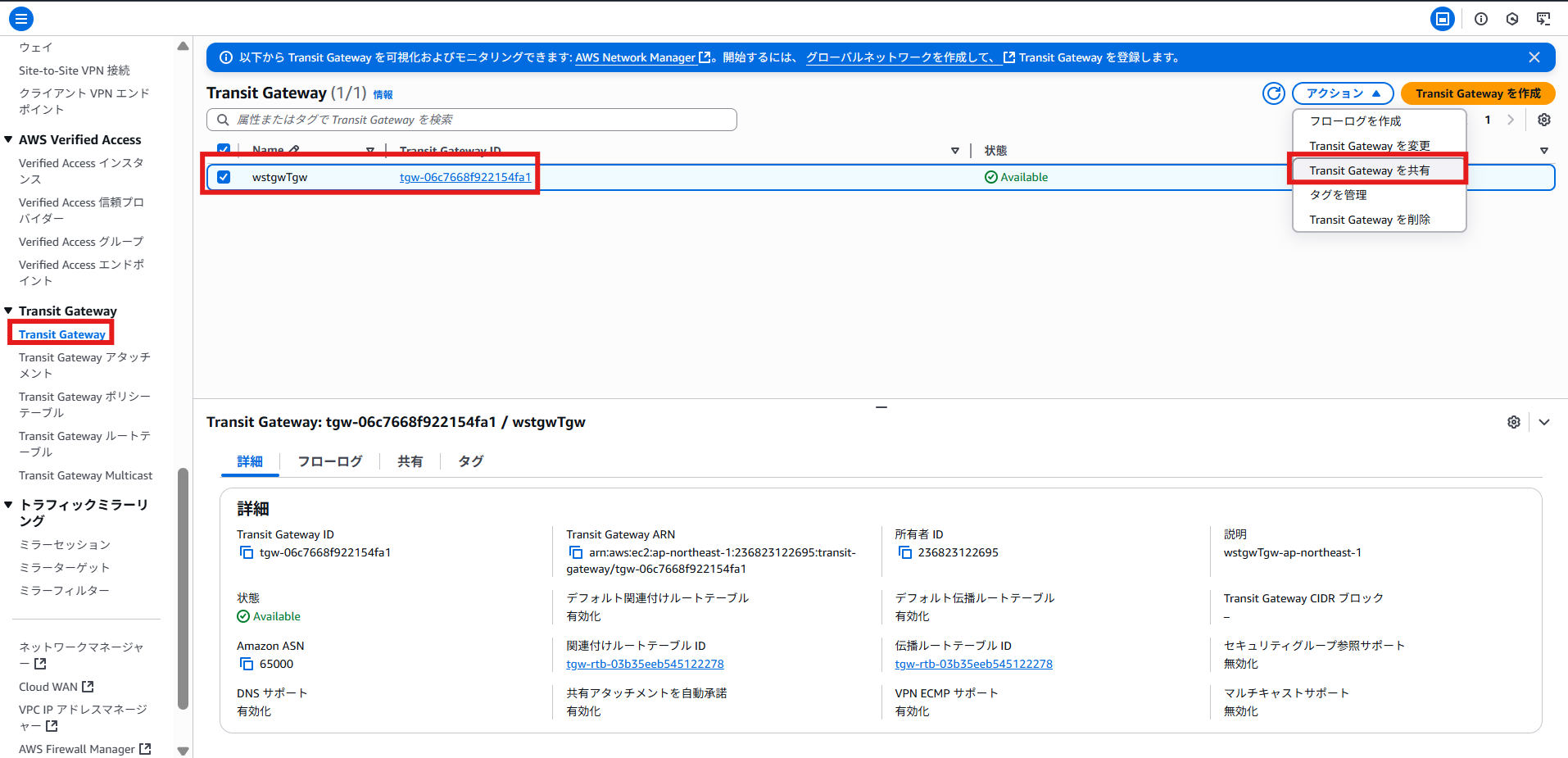The image size is (1568, 758).
Task: Switch to the タグ tab
Action: [x=471, y=461]
